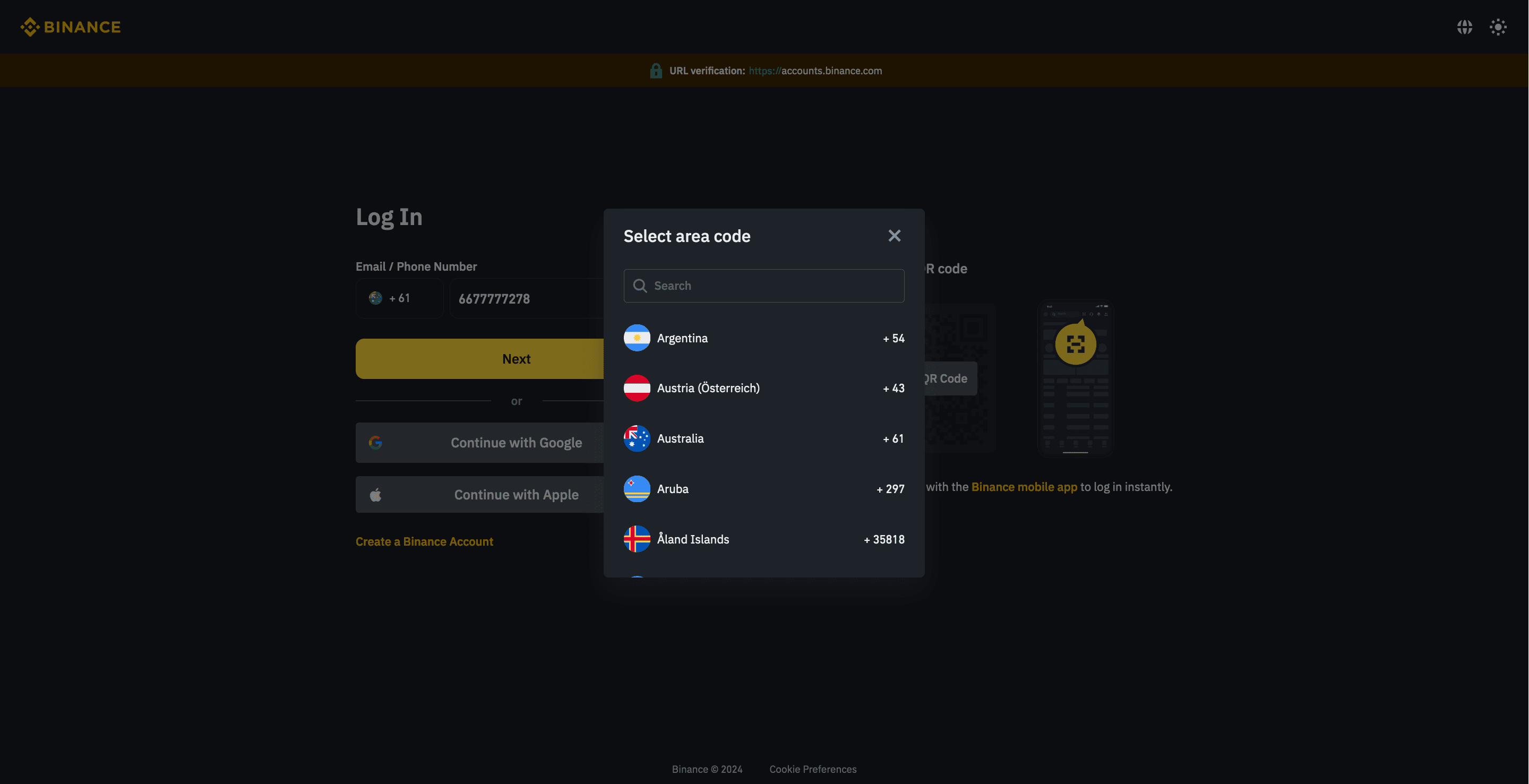
Task: Click Continue with Google
Action: pos(479,443)
